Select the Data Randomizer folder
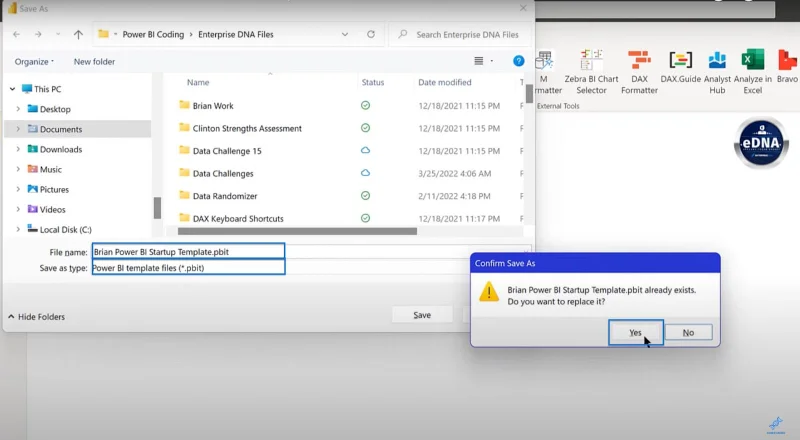Screen dimensions: 800x440 click(225, 195)
